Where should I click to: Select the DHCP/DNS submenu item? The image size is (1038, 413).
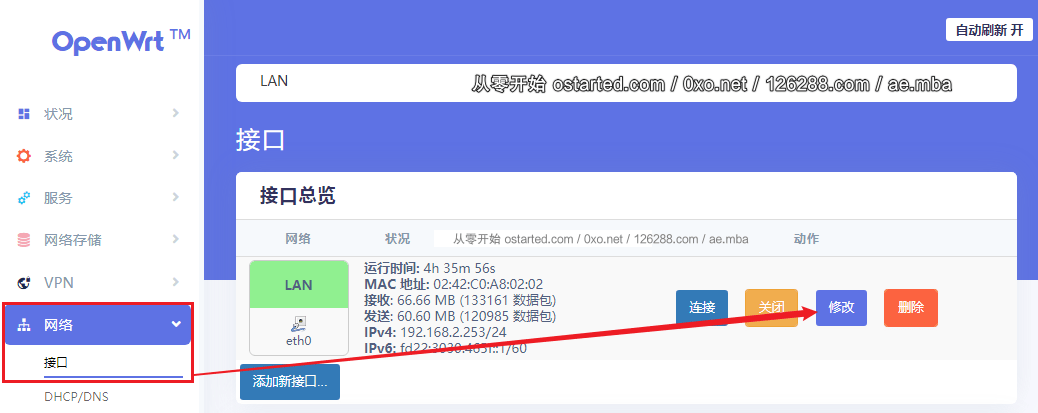76,397
